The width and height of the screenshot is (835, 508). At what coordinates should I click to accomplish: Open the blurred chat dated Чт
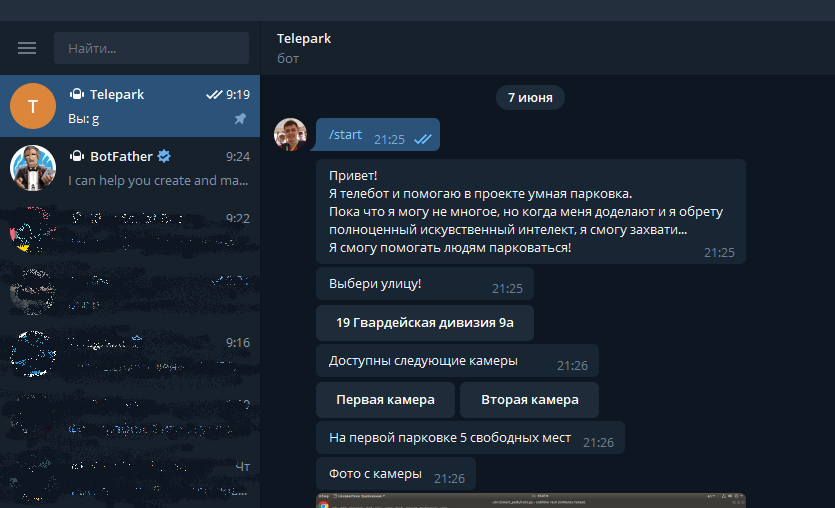(130, 477)
